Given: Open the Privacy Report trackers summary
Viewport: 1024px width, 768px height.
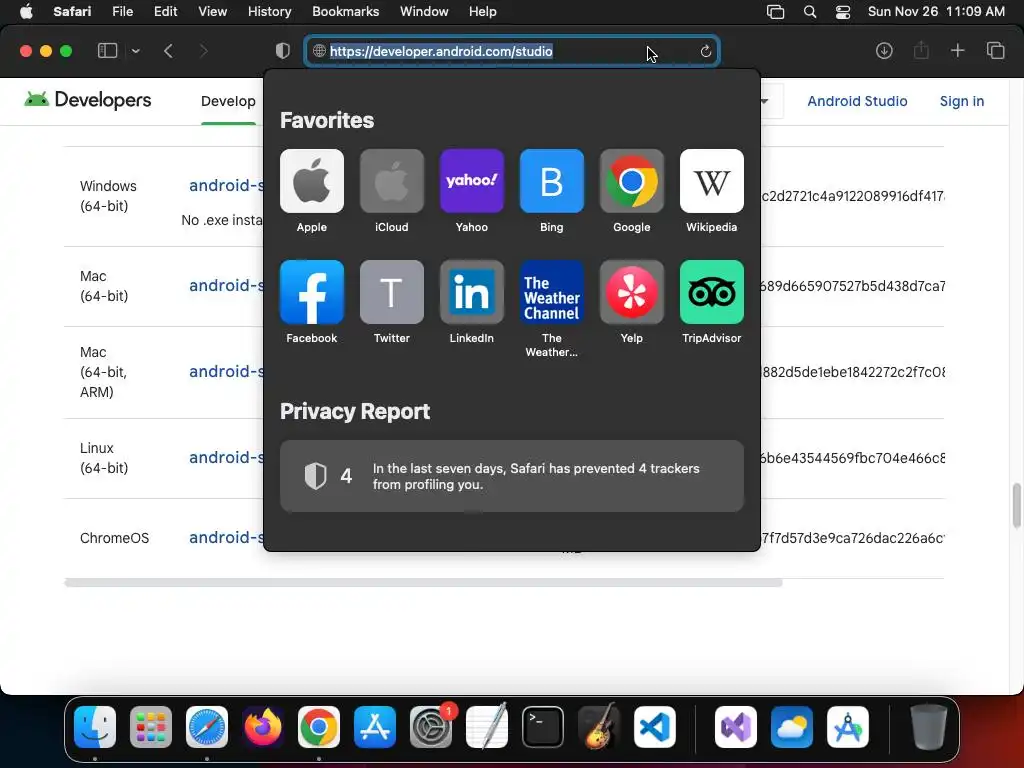Looking at the screenshot, I should click(511, 476).
